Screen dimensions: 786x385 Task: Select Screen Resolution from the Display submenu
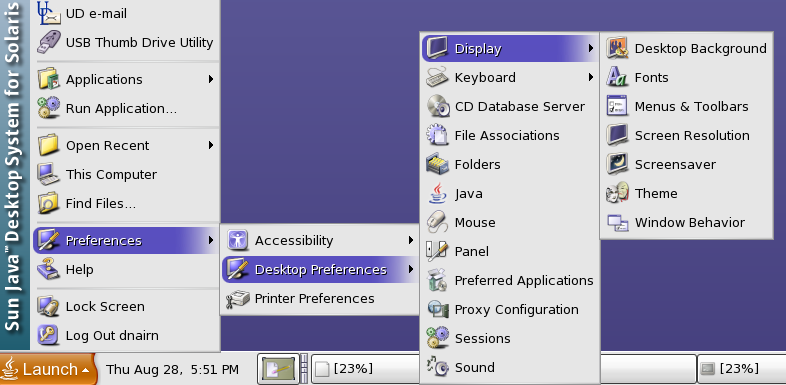click(686, 136)
